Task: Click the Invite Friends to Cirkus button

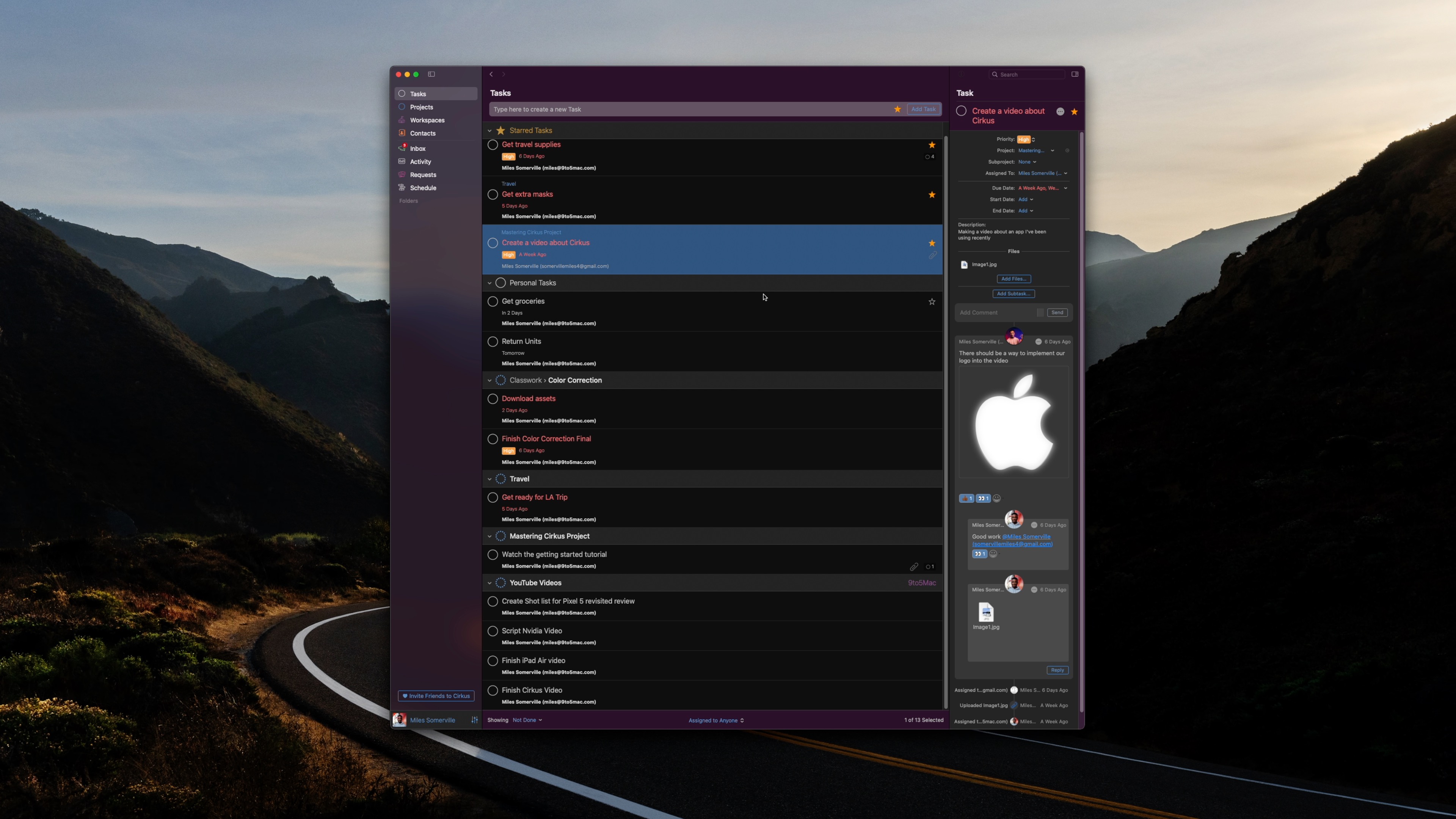Action: 436,696
